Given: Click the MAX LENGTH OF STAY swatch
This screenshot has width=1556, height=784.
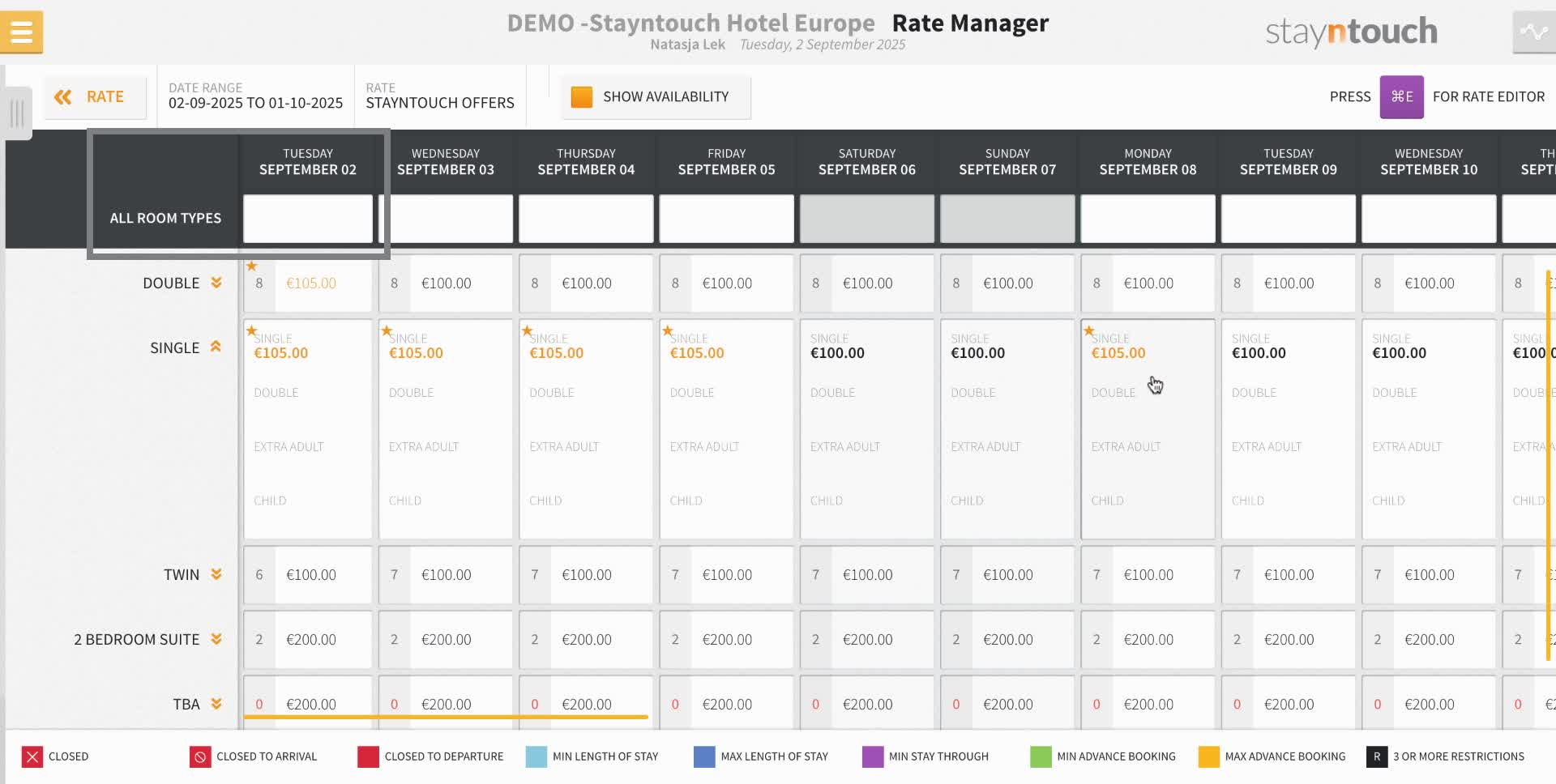Looking at the screenshot, I should 704,756.
